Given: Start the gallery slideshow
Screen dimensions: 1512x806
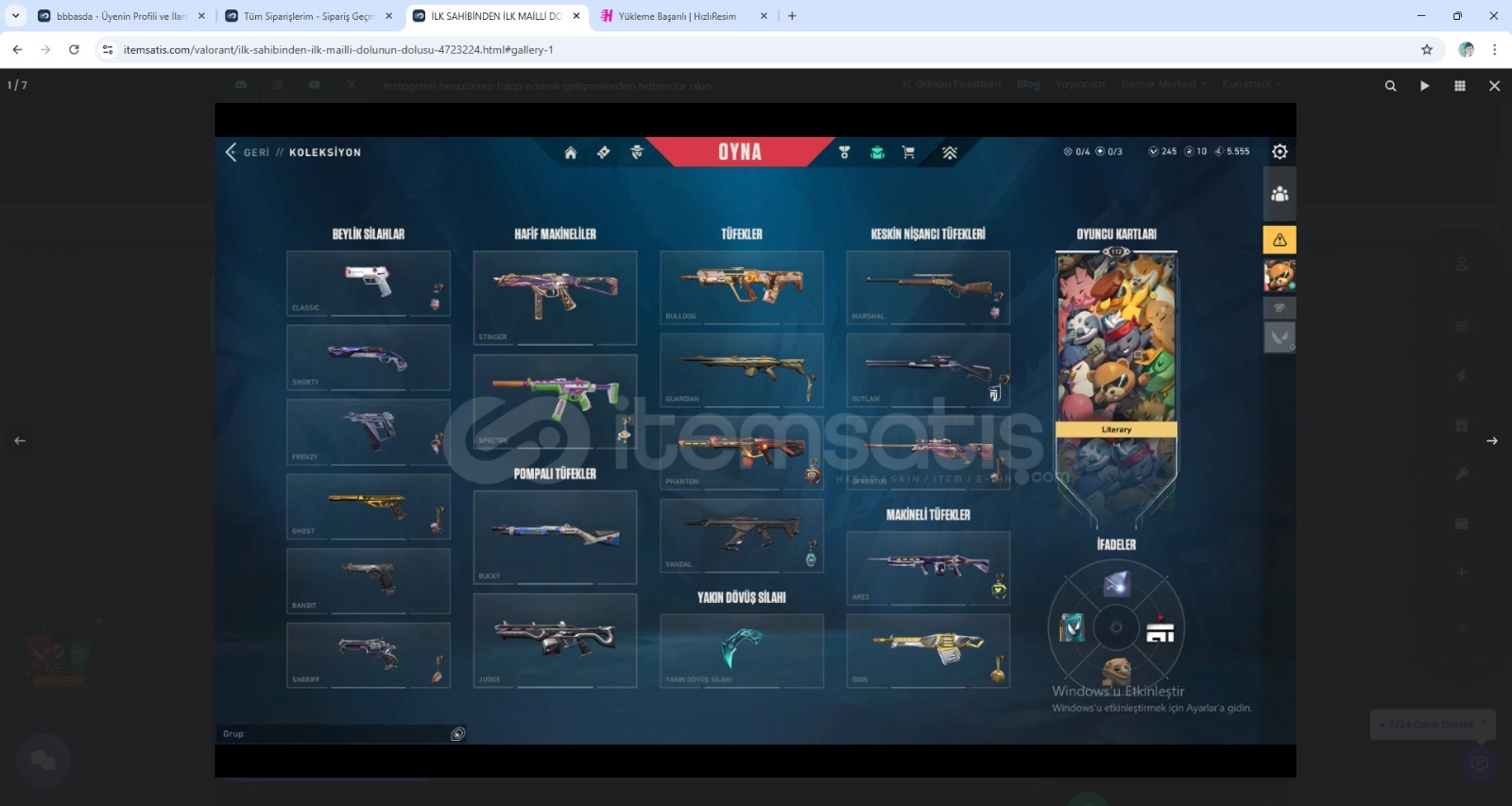Looking at the screenshot, I should 1425,85.
